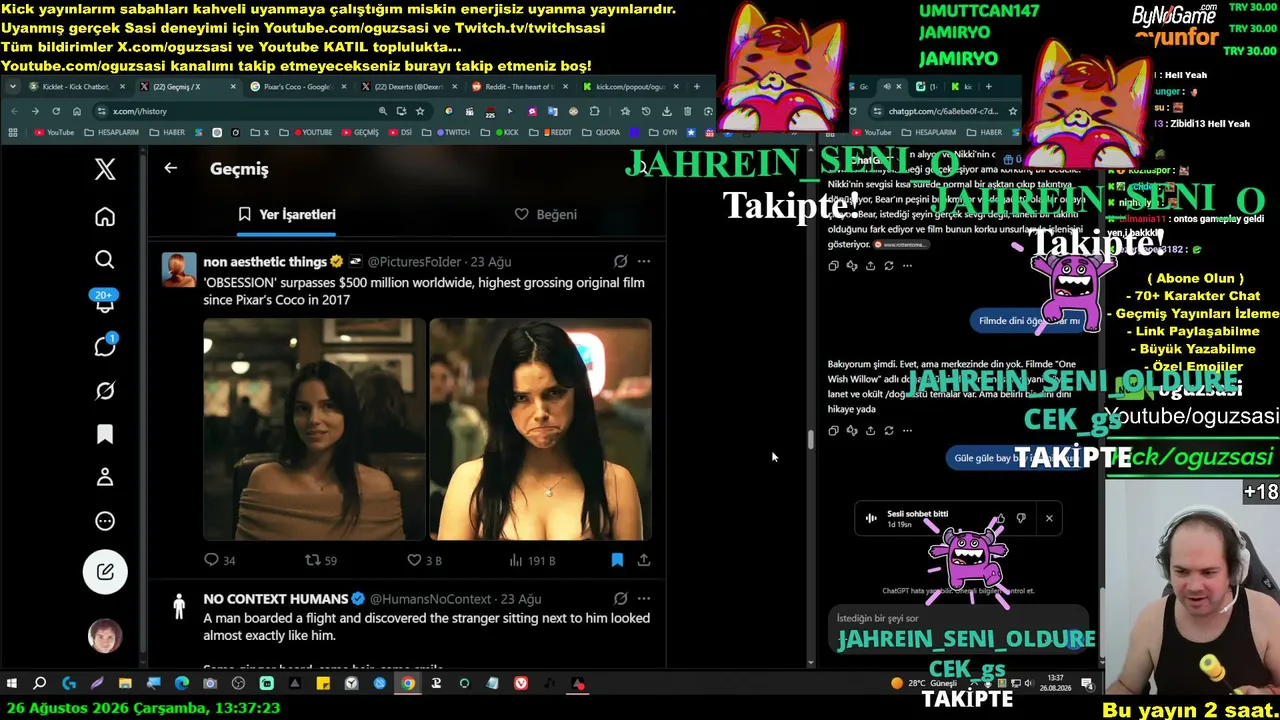Open the Vivaldi browser taskbar icon

coord(521,684)
